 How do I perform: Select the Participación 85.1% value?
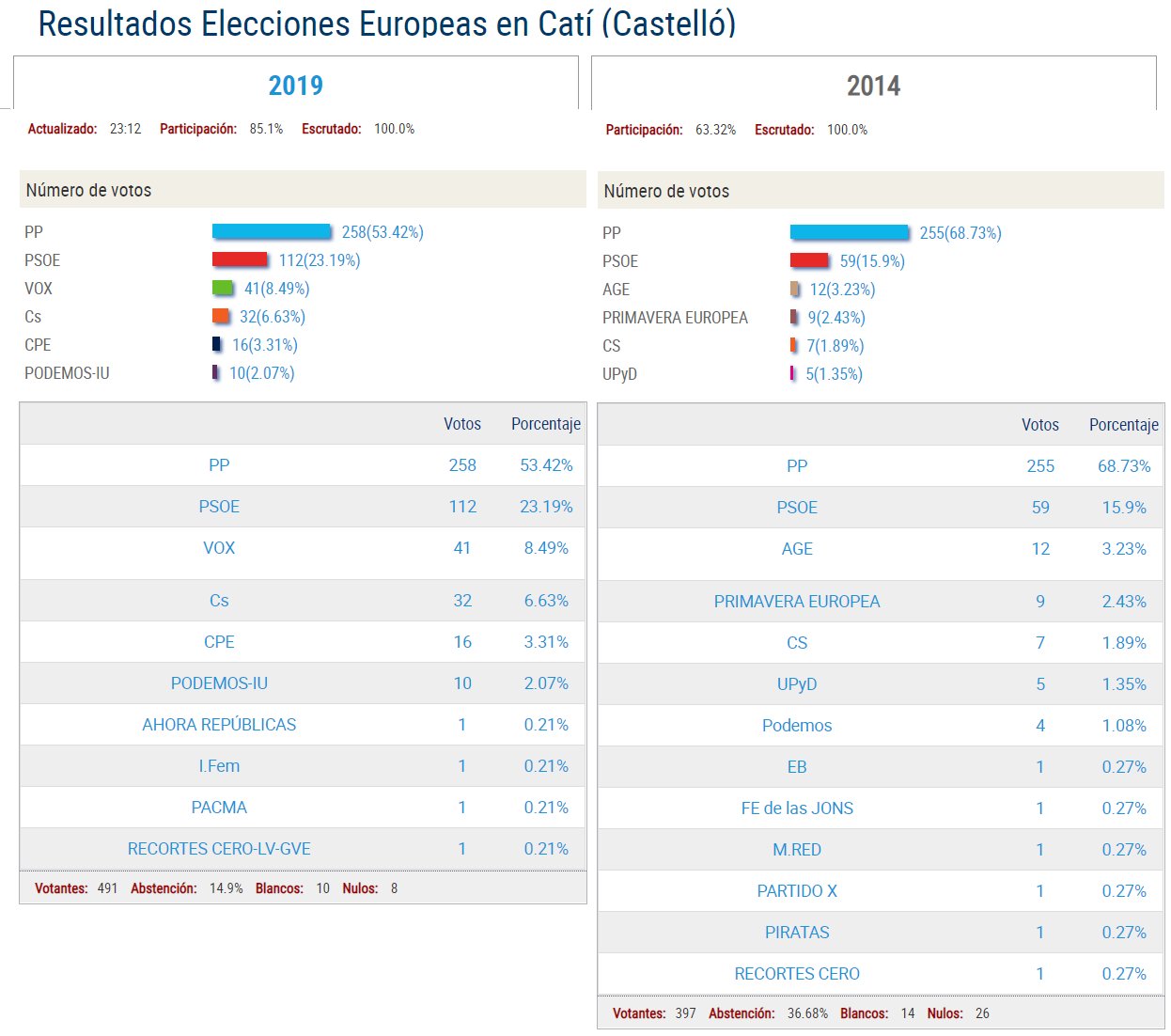pyautogui.click(x=266, y=129)
